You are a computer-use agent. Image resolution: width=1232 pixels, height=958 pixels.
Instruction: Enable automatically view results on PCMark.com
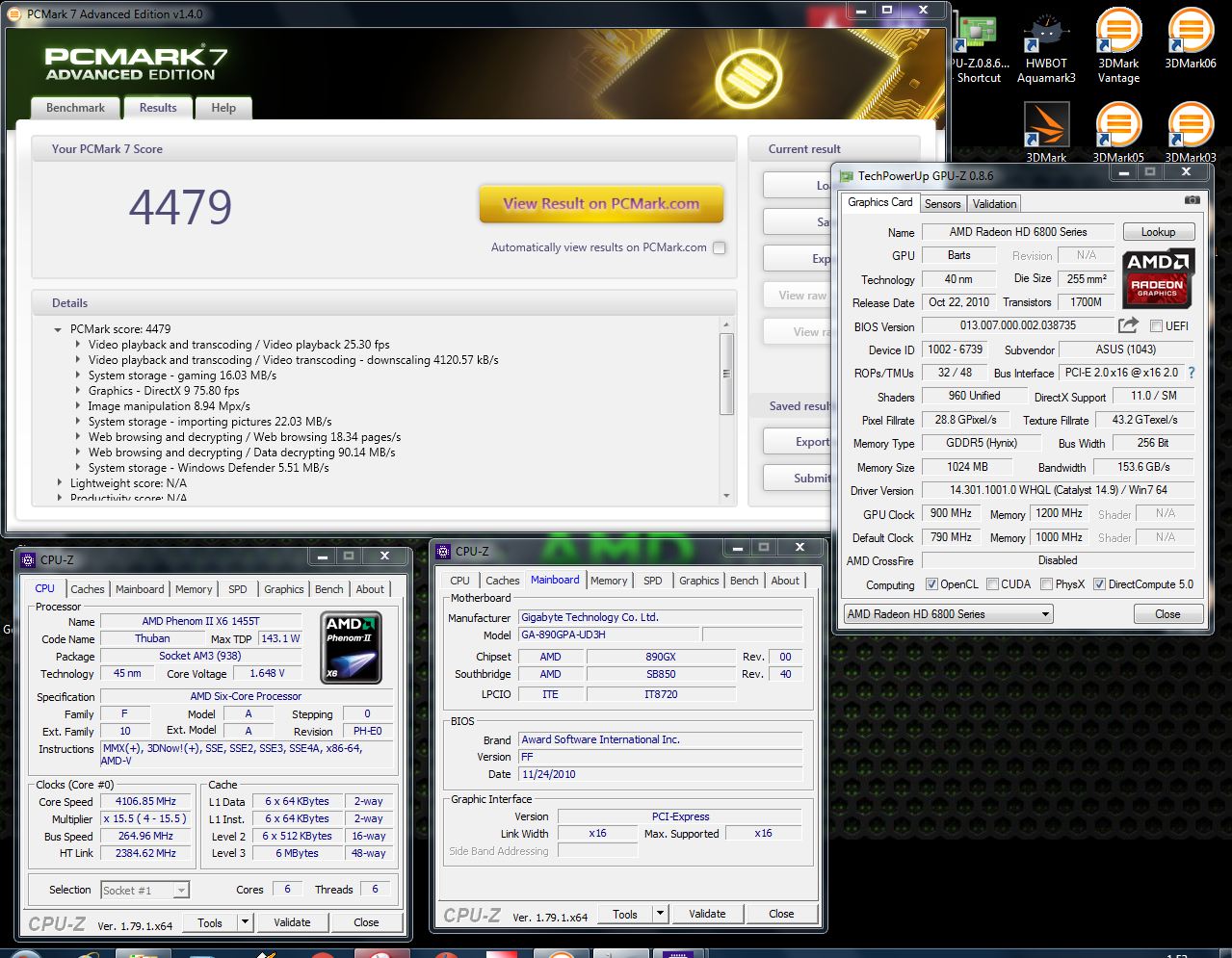click(x=720, y=247)
